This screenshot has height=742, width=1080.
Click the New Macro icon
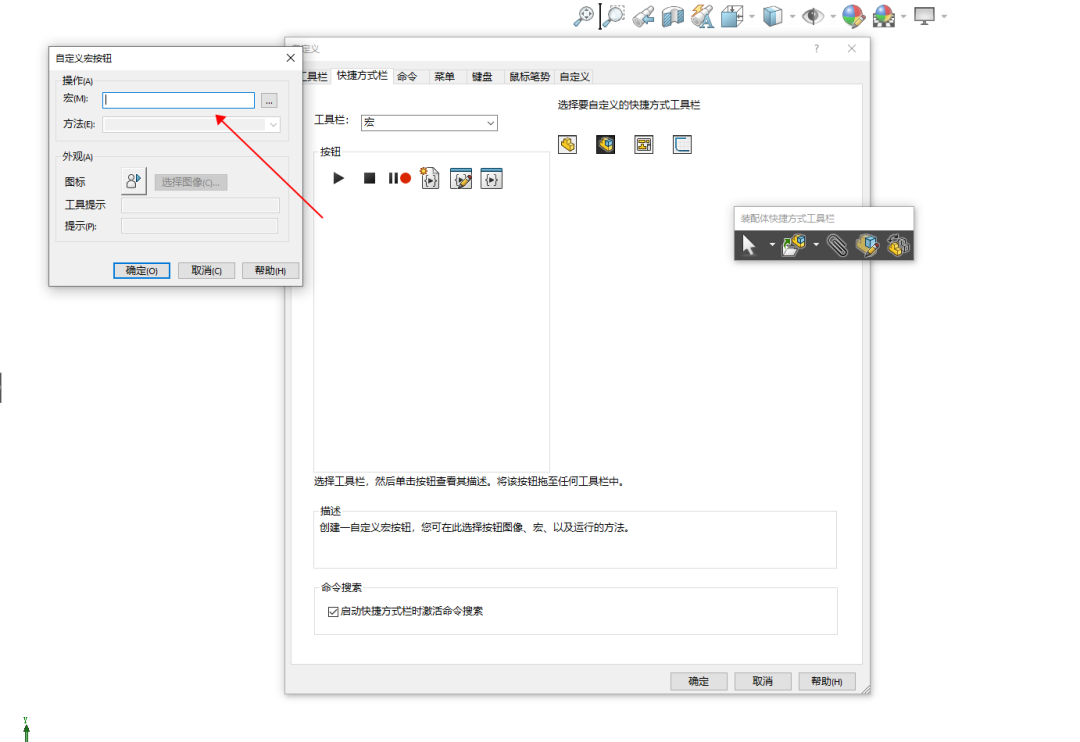click(x=429, y=178)
